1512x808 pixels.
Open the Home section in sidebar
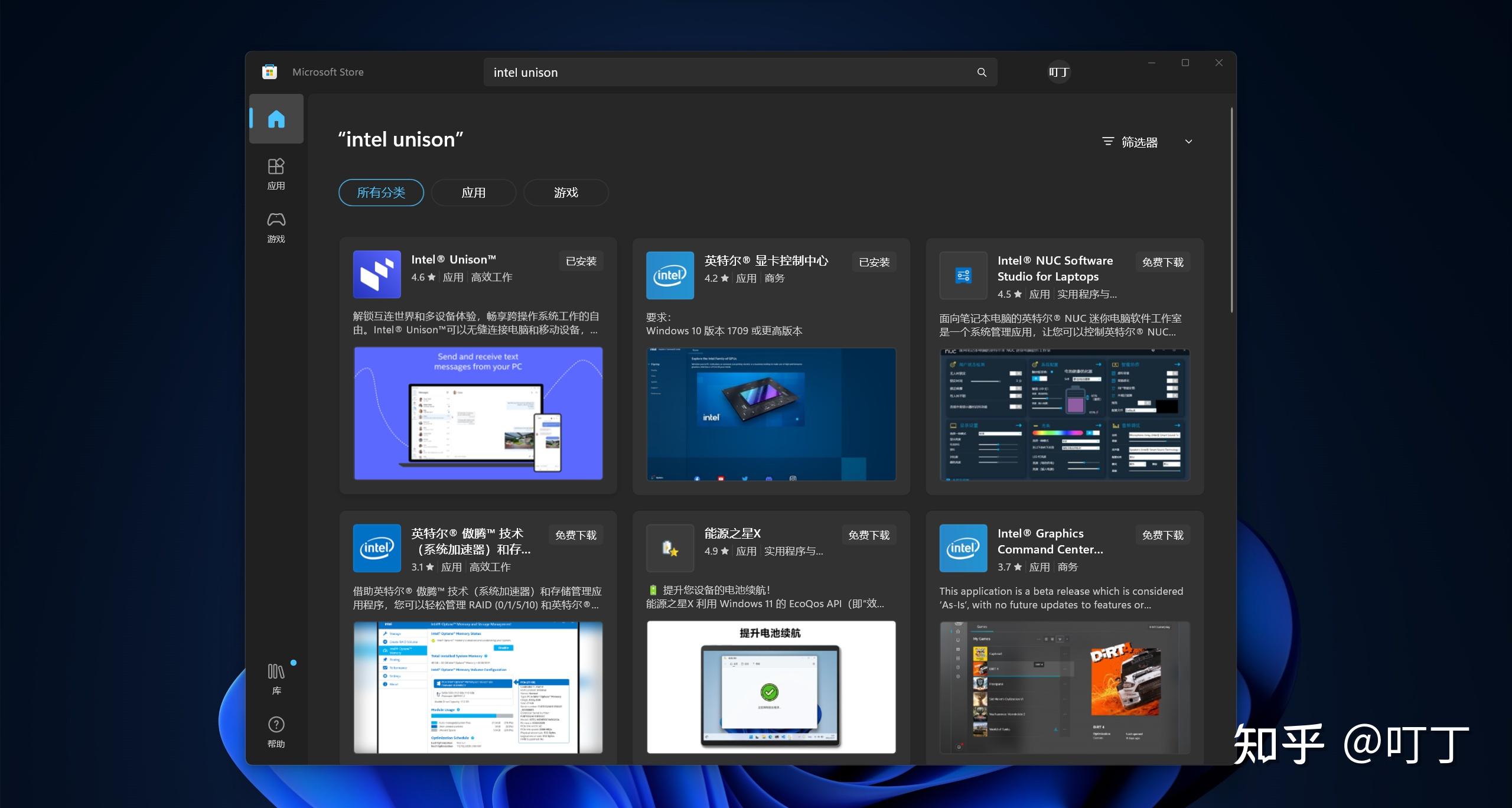(x=276, y=119)
